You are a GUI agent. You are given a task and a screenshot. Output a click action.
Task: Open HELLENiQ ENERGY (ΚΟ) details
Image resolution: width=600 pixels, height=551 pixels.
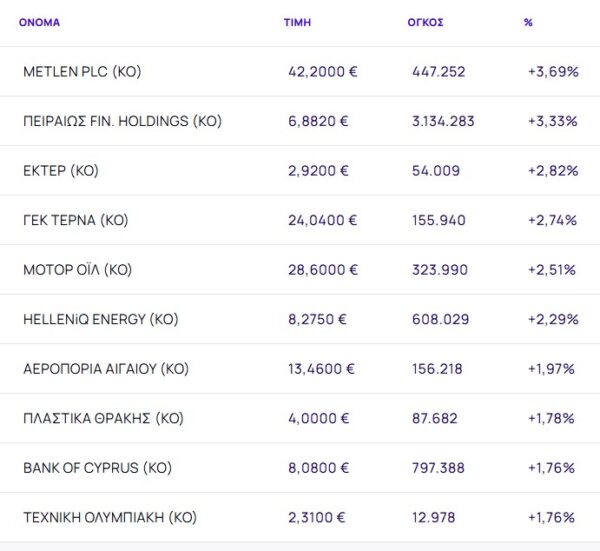[x=100, y=320]
